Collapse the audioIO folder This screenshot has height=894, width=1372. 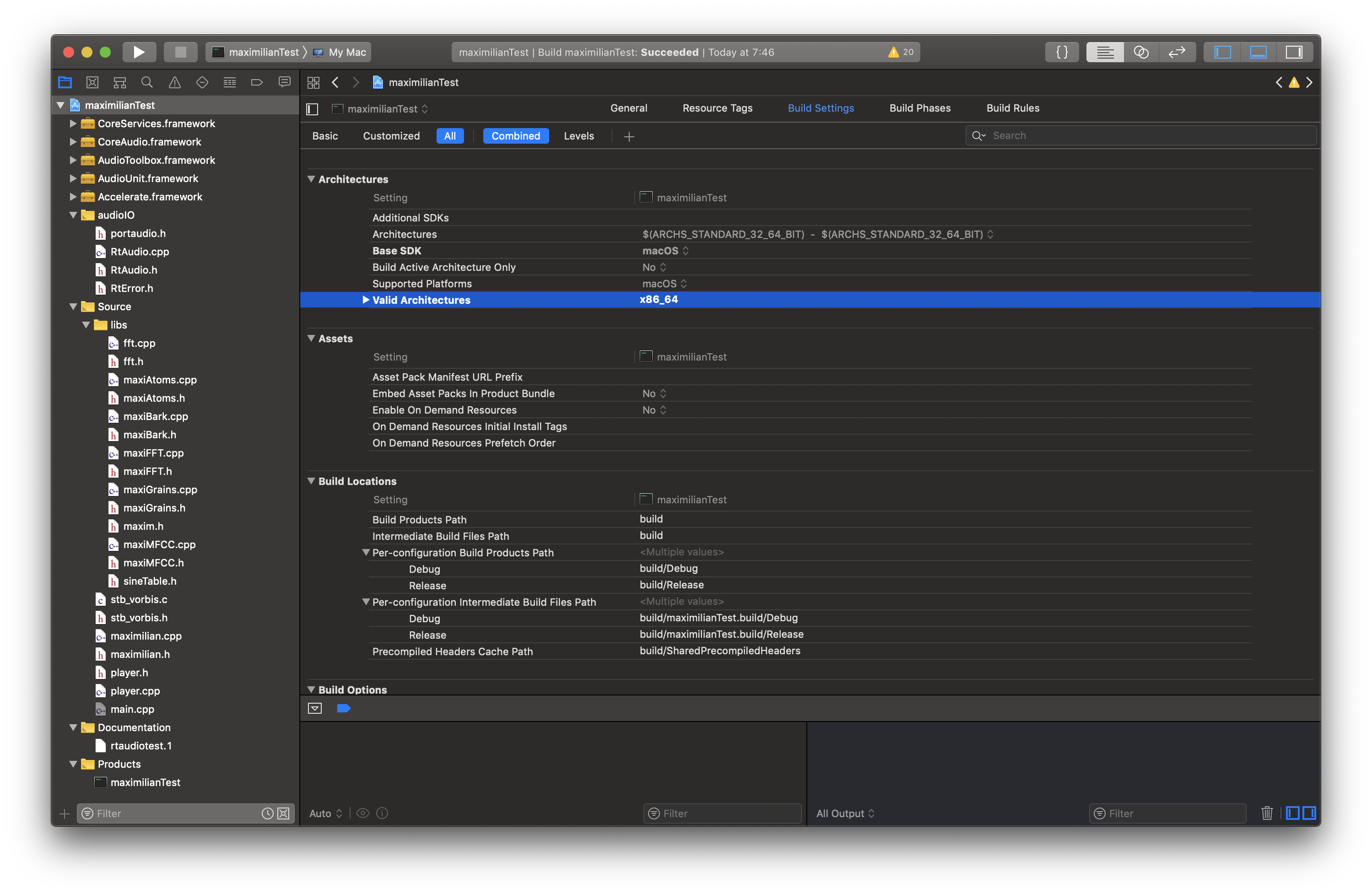click(x=73, y=215)
